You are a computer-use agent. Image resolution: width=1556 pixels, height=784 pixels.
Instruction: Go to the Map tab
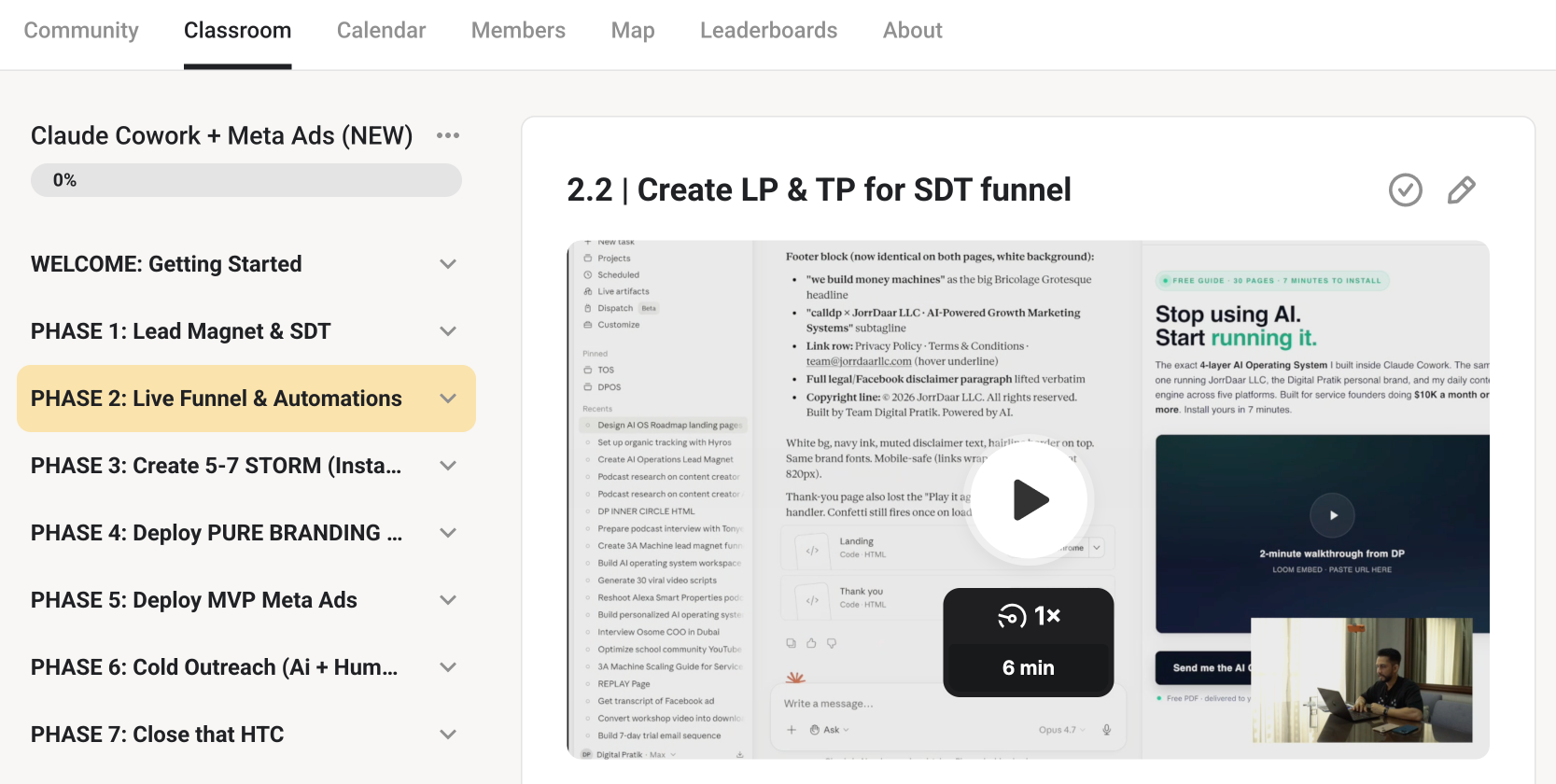633,31
